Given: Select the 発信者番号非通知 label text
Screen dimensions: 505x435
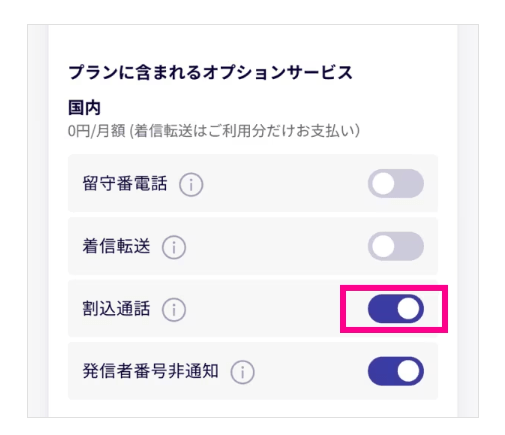Looking at the screenshot, I should (x=150, y=371).
